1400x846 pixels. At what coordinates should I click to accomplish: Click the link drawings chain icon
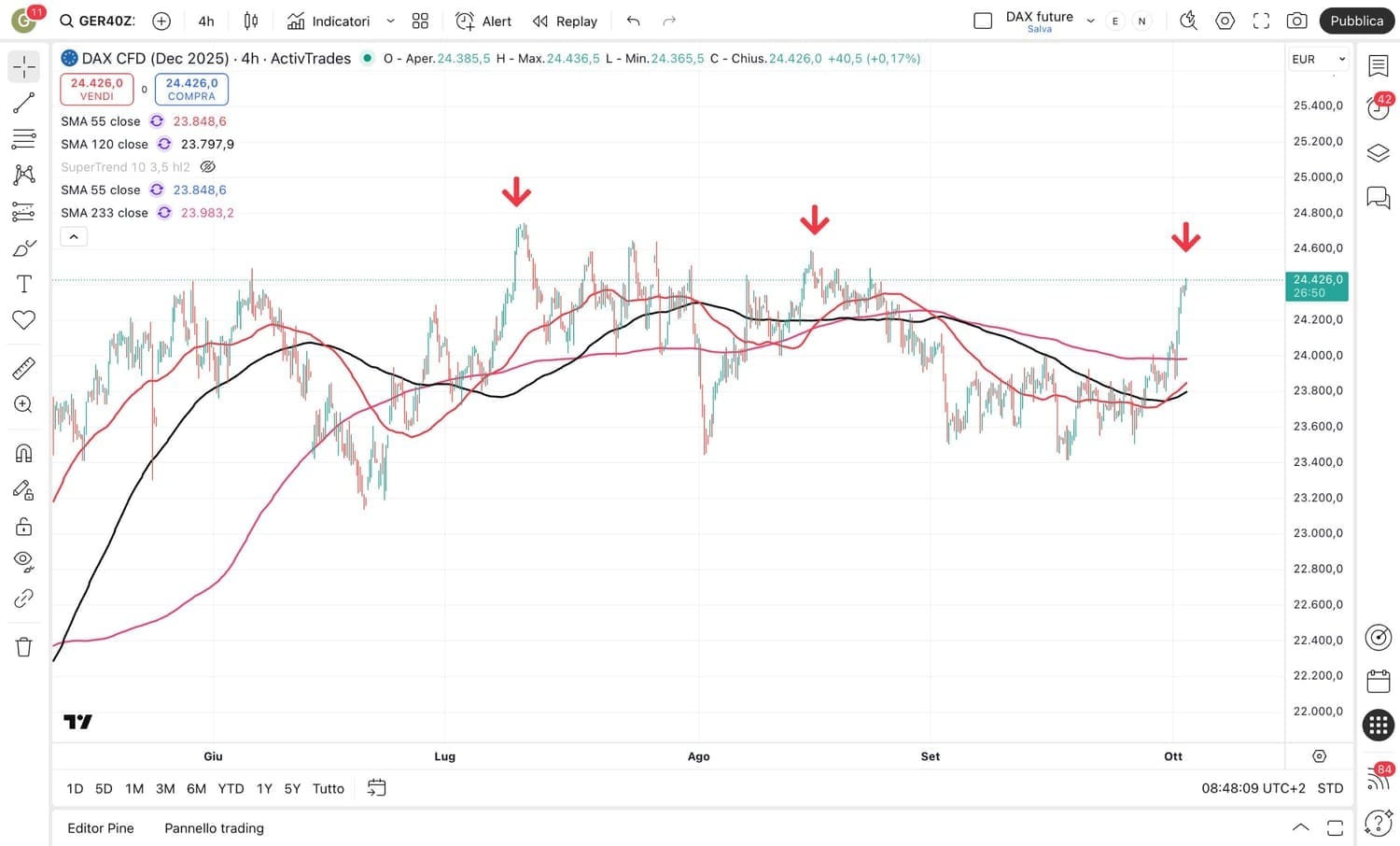[24, 599]
